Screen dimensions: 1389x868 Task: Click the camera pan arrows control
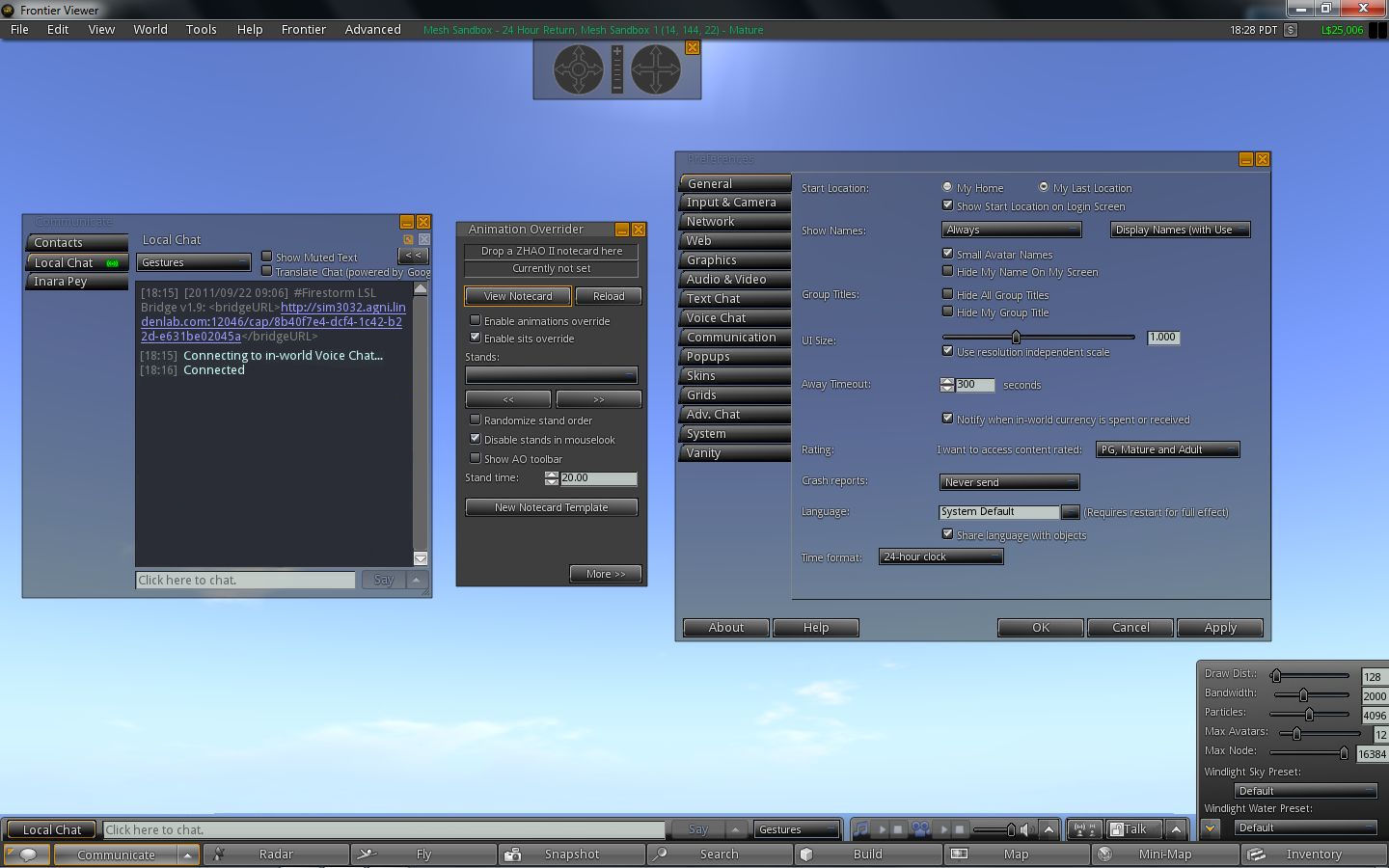pyautogui.click(x=656, y=69)
